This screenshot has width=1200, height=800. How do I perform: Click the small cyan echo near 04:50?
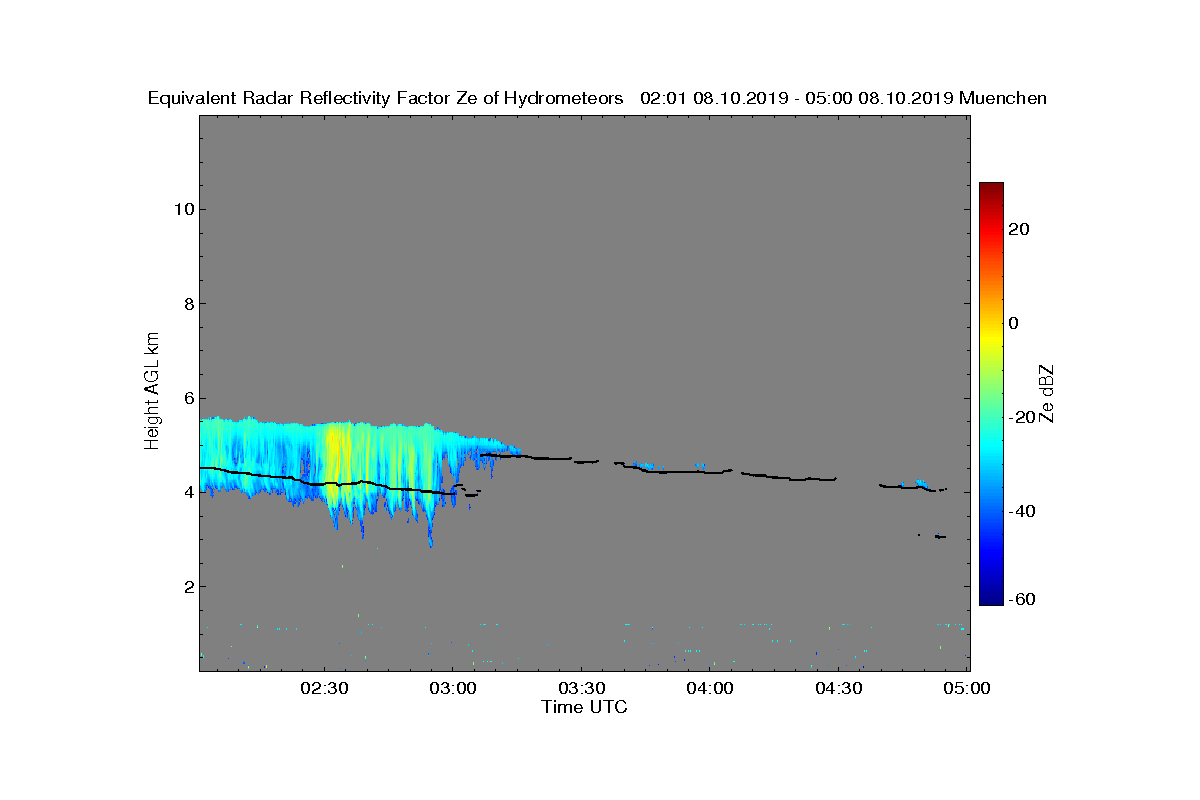(920, 483)
